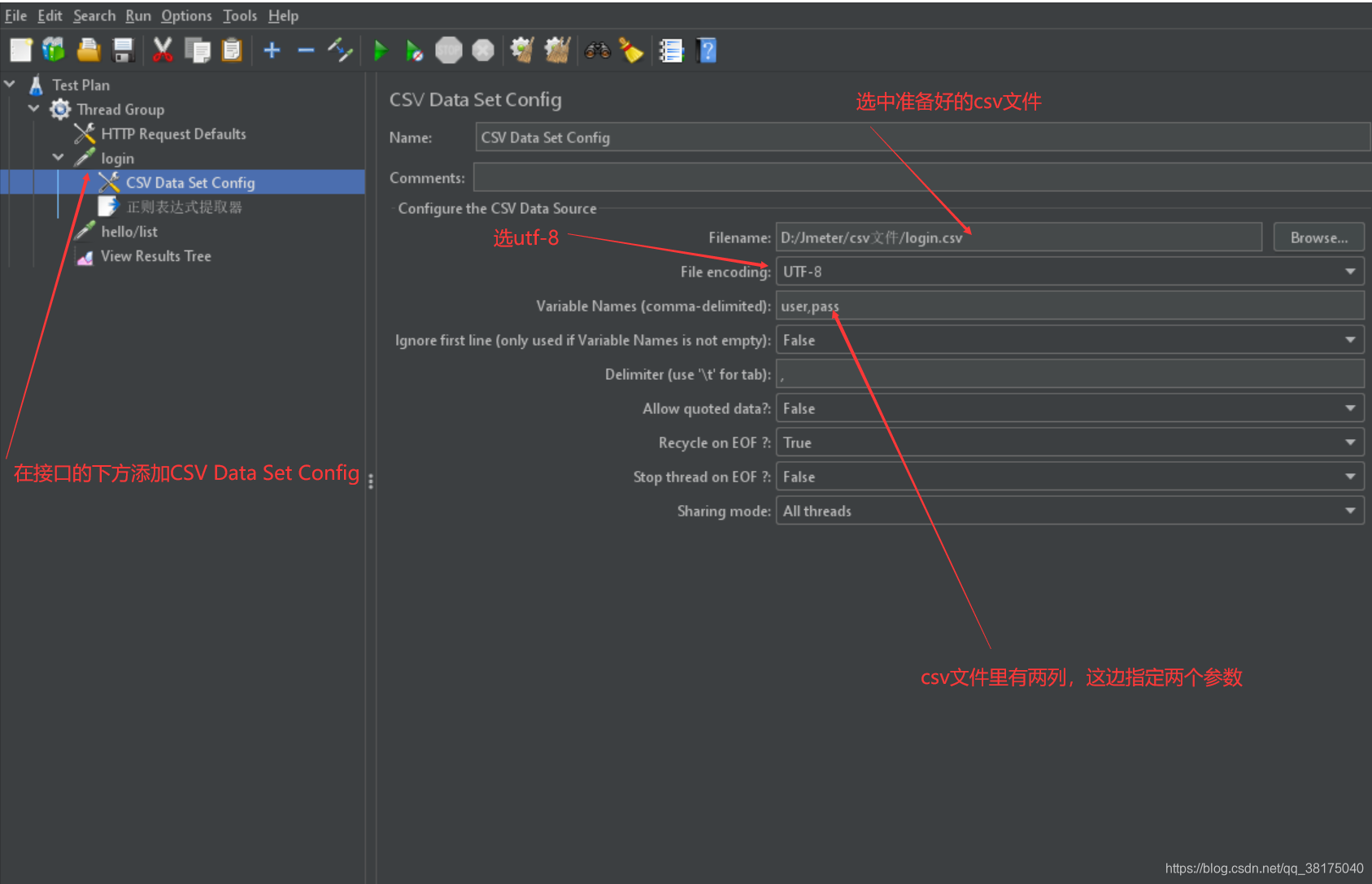This screenshot has width=1372, height=884.
Task: Click the Open file icon
Action: click(89, 50)
